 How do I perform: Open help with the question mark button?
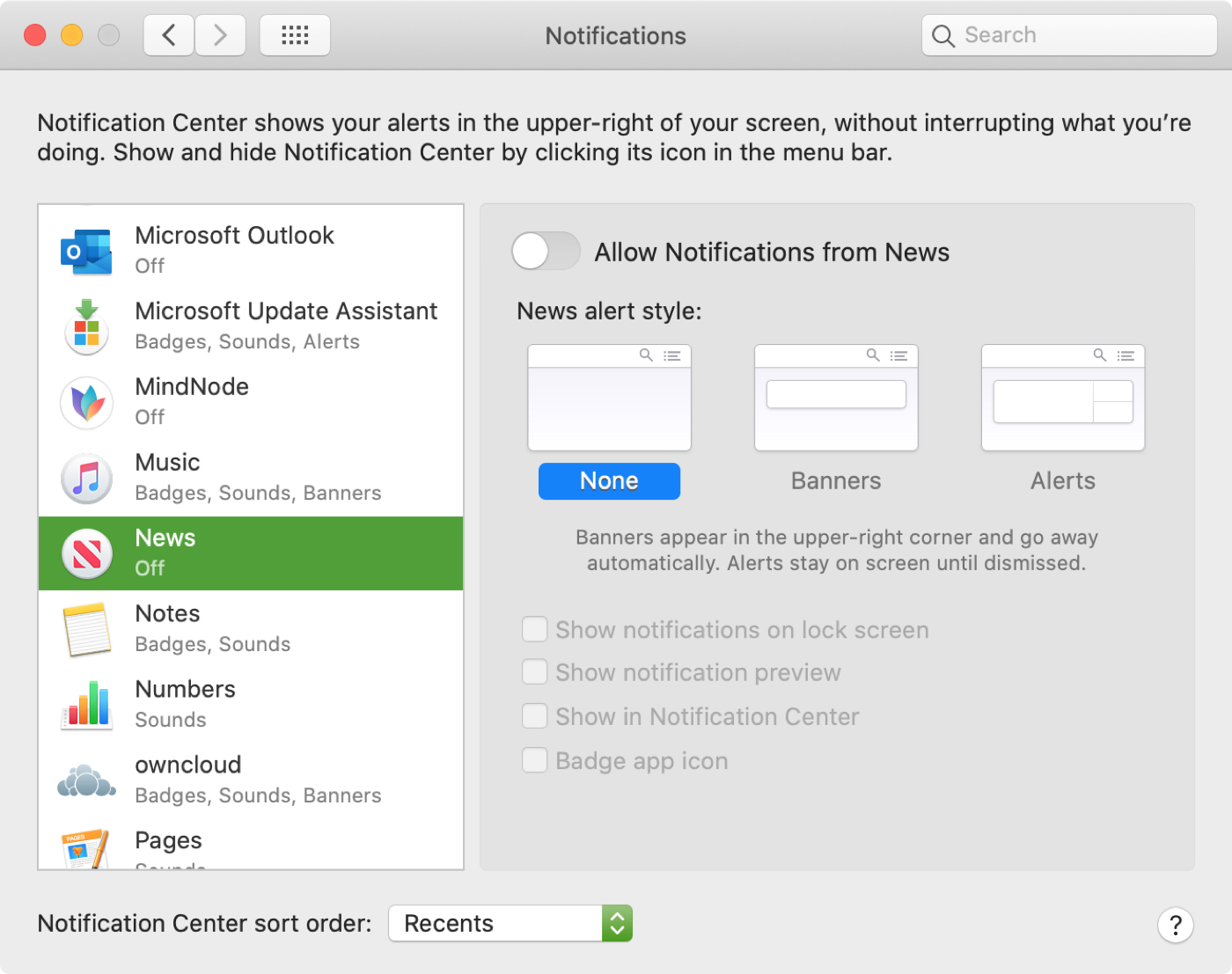pyautogui.click(x=1176, y=925)
